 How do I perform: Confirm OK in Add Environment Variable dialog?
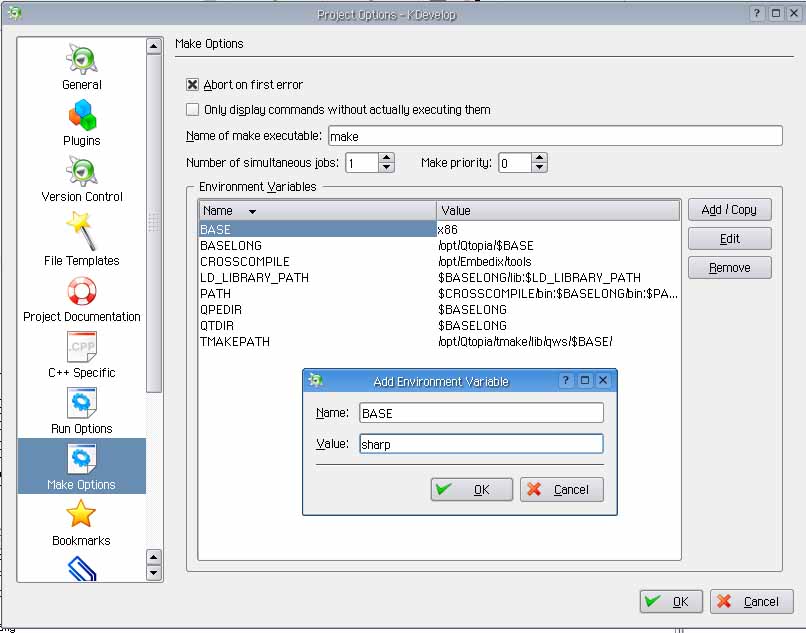471,489
